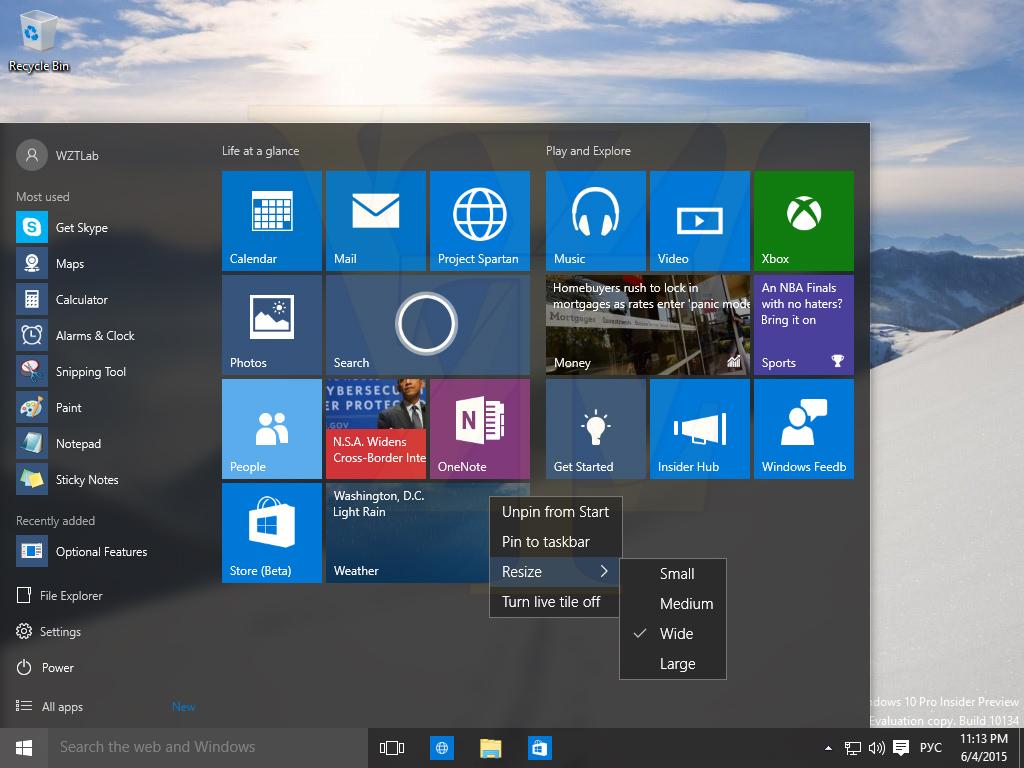Open File Explorer from the taskbar
Image resolution: width=1024 pixels, height=768 pixels.
490,748
